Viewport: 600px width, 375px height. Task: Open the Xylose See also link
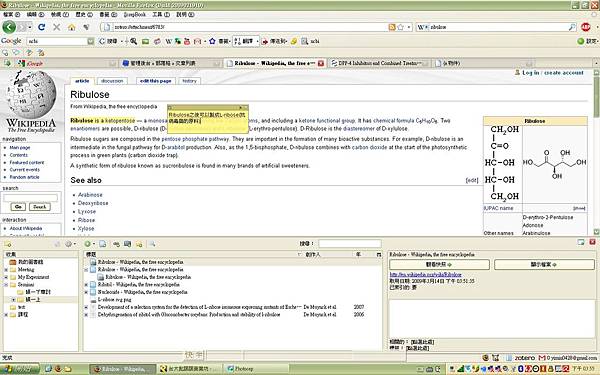point(86,228)
